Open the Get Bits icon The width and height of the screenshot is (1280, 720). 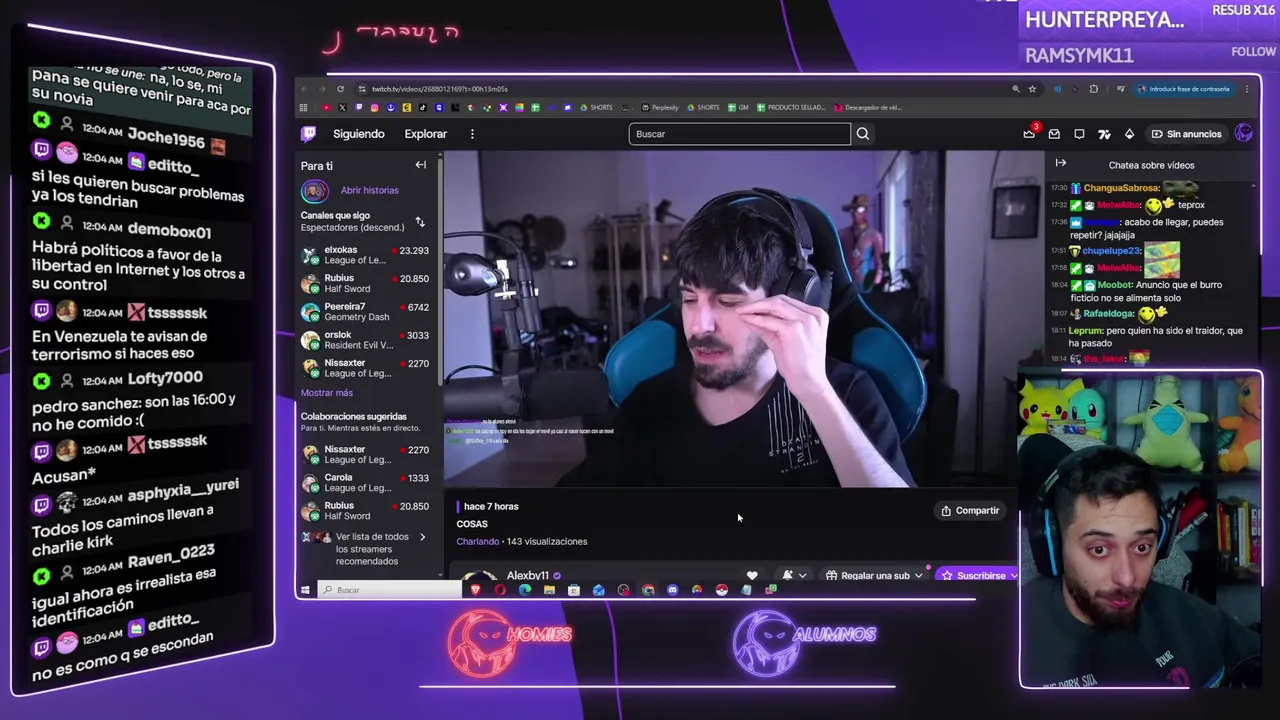pos(1129,134)
